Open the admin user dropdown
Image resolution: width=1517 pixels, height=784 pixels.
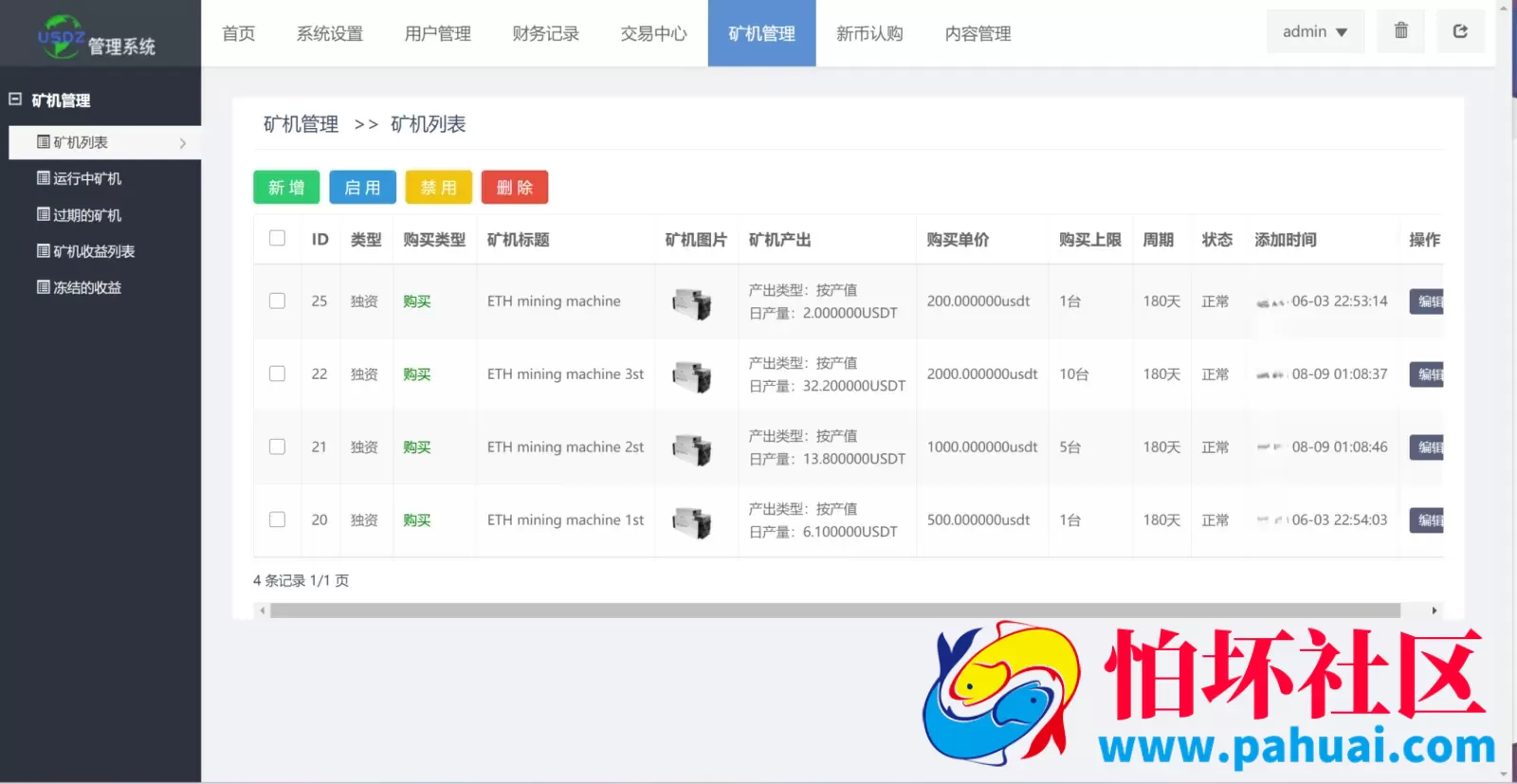pos(1314,32)
